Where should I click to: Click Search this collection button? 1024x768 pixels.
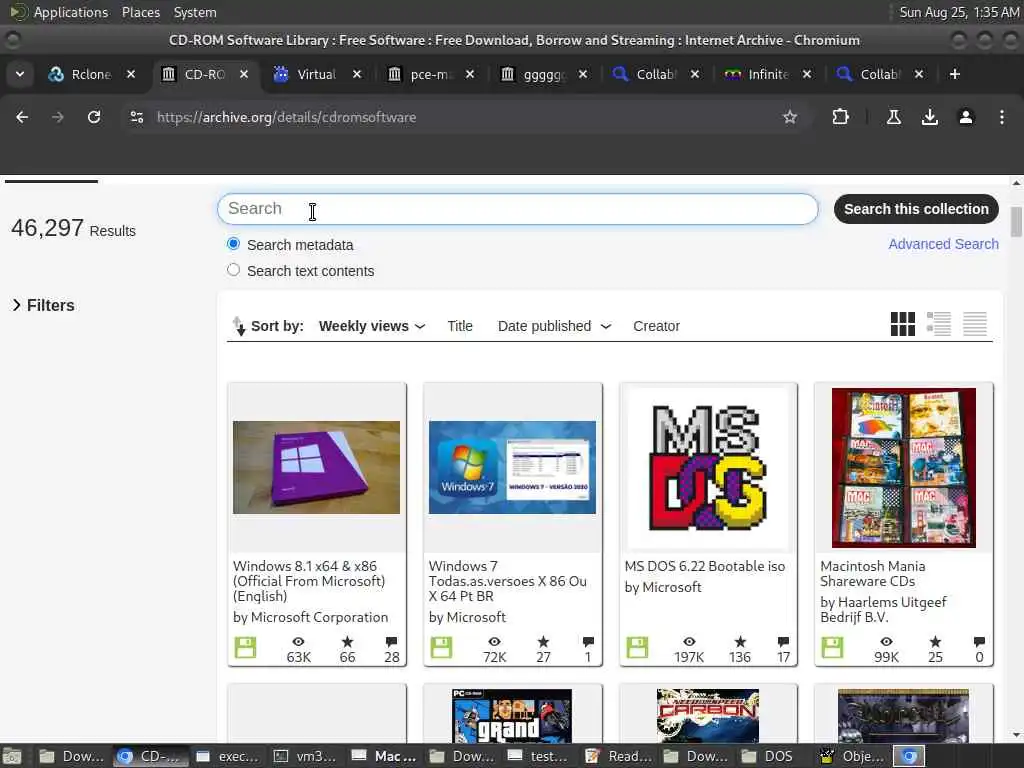pyautogui.click(x=916, y=209)
